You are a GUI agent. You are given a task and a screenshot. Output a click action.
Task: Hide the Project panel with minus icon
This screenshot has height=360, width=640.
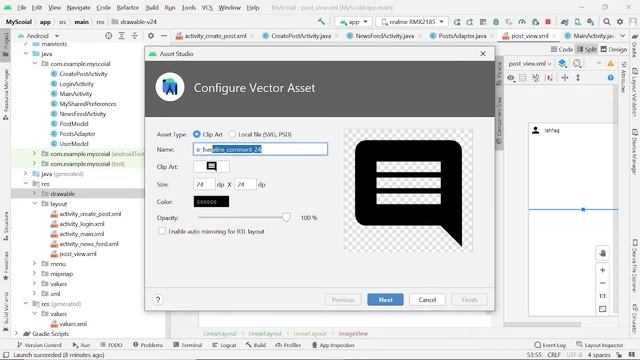pos(164,36)
